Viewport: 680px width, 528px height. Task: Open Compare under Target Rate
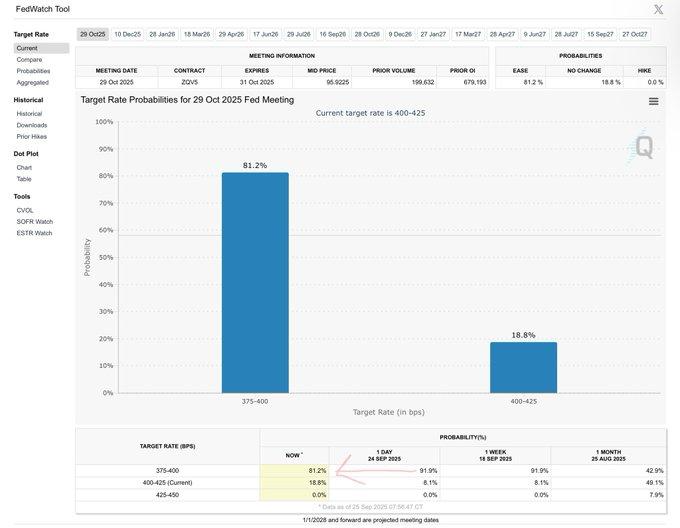[29, 59]
